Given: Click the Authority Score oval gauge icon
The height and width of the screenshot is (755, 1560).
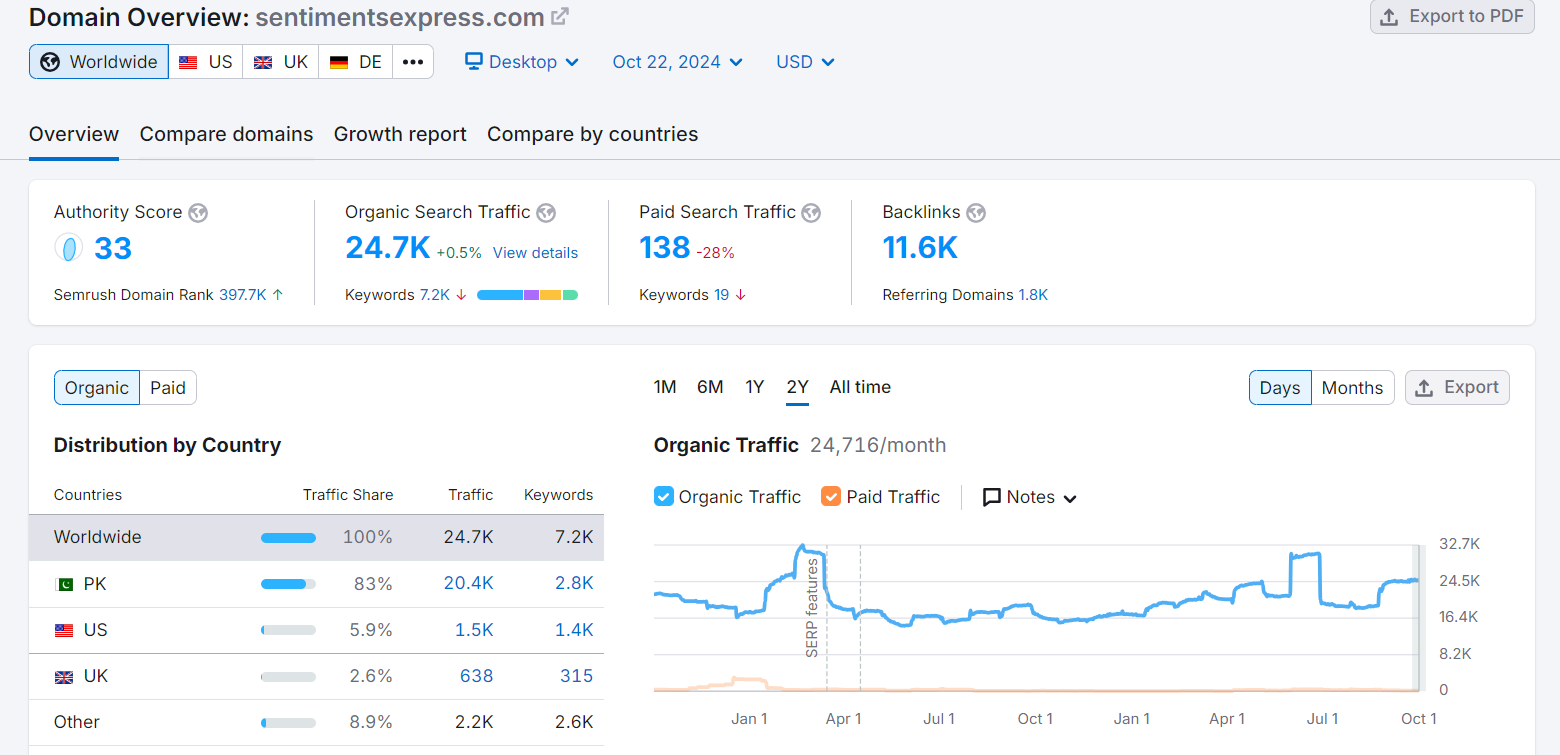Looking at the screenshot, I should [68, 248].
